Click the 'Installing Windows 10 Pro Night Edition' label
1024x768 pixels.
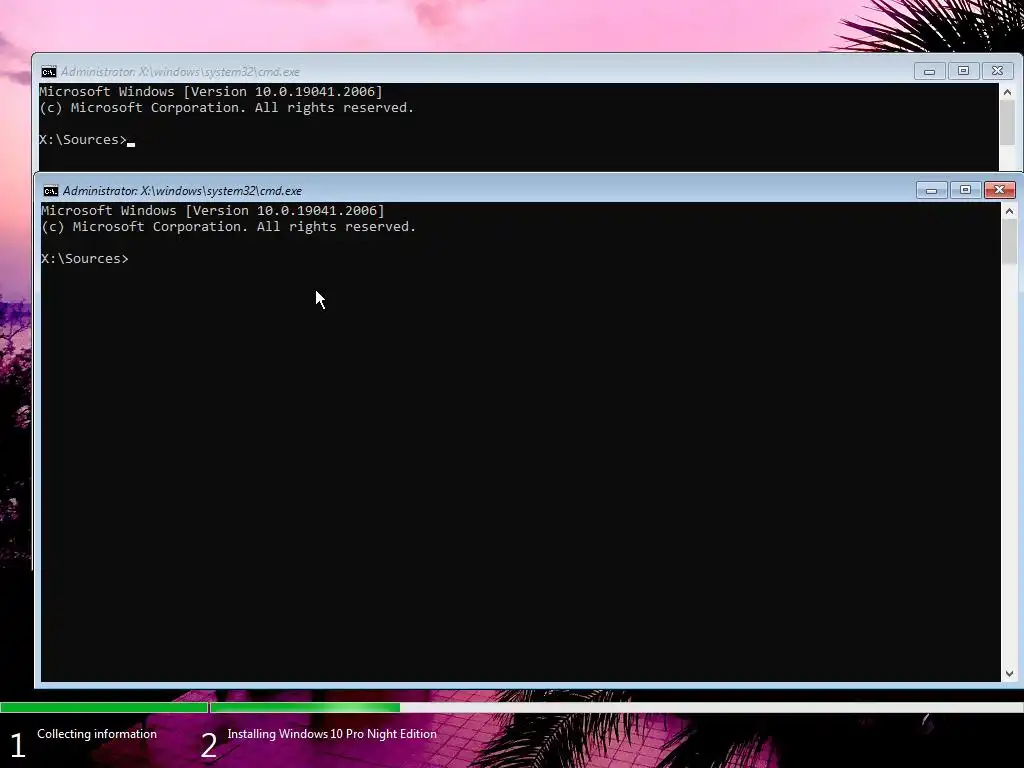coord(332,734)
